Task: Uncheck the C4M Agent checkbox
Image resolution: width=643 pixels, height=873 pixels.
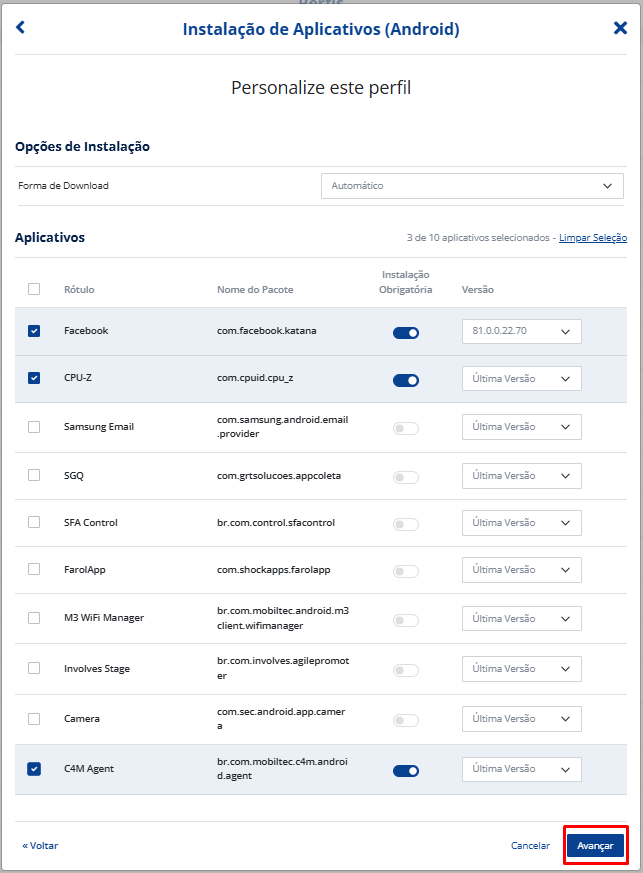Action: click(34, 769)
